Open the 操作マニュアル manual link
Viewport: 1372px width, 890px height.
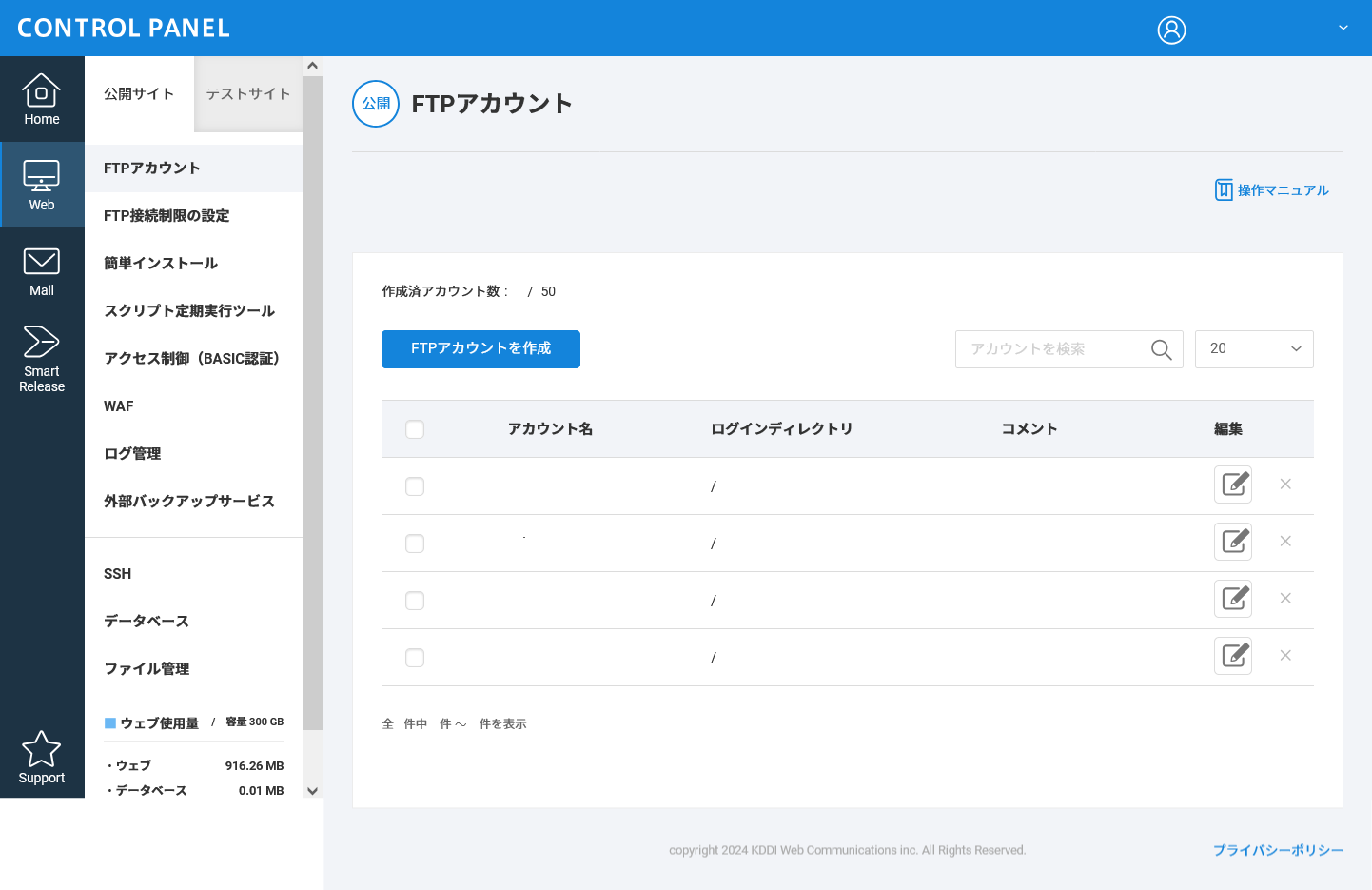coord(1272,190)
